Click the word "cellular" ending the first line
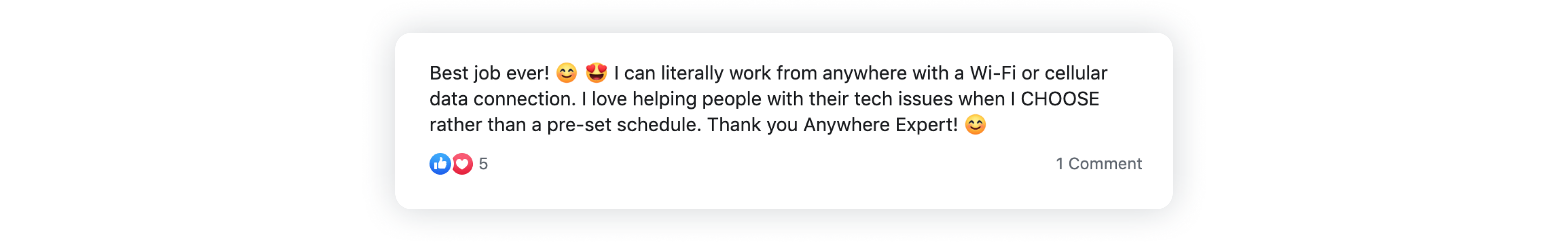1568x242 pixels. tap(1076, 73)
